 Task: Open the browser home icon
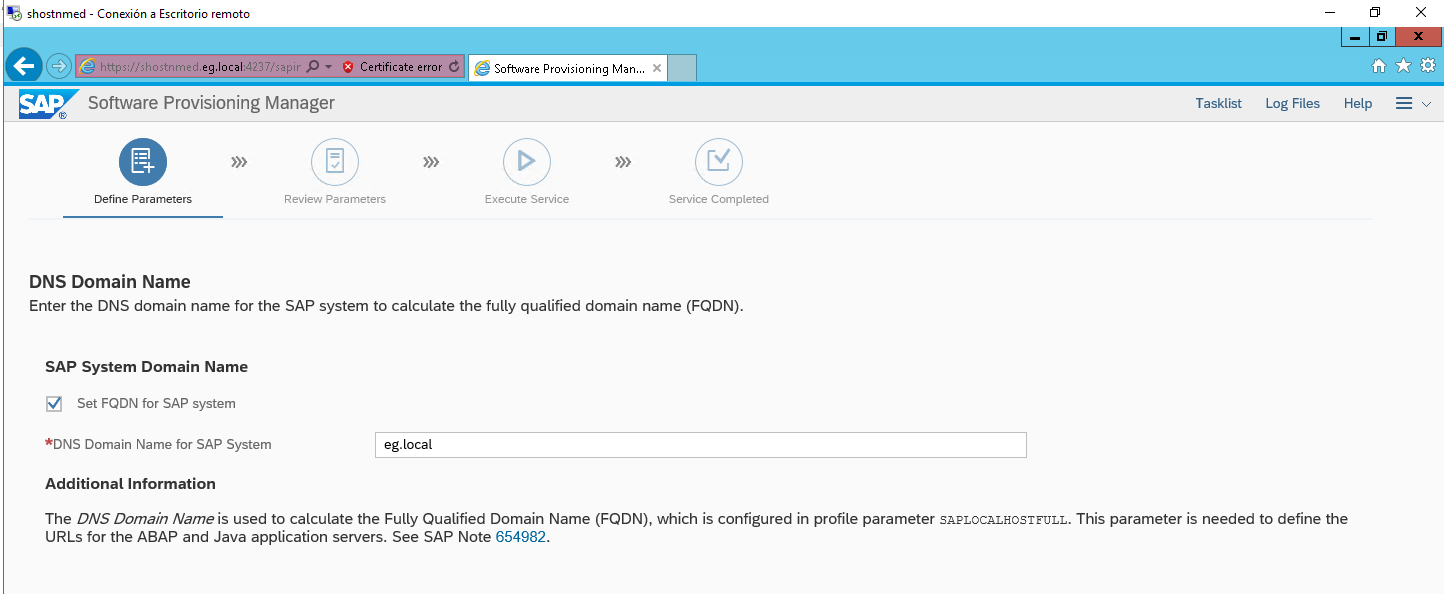1379,66
